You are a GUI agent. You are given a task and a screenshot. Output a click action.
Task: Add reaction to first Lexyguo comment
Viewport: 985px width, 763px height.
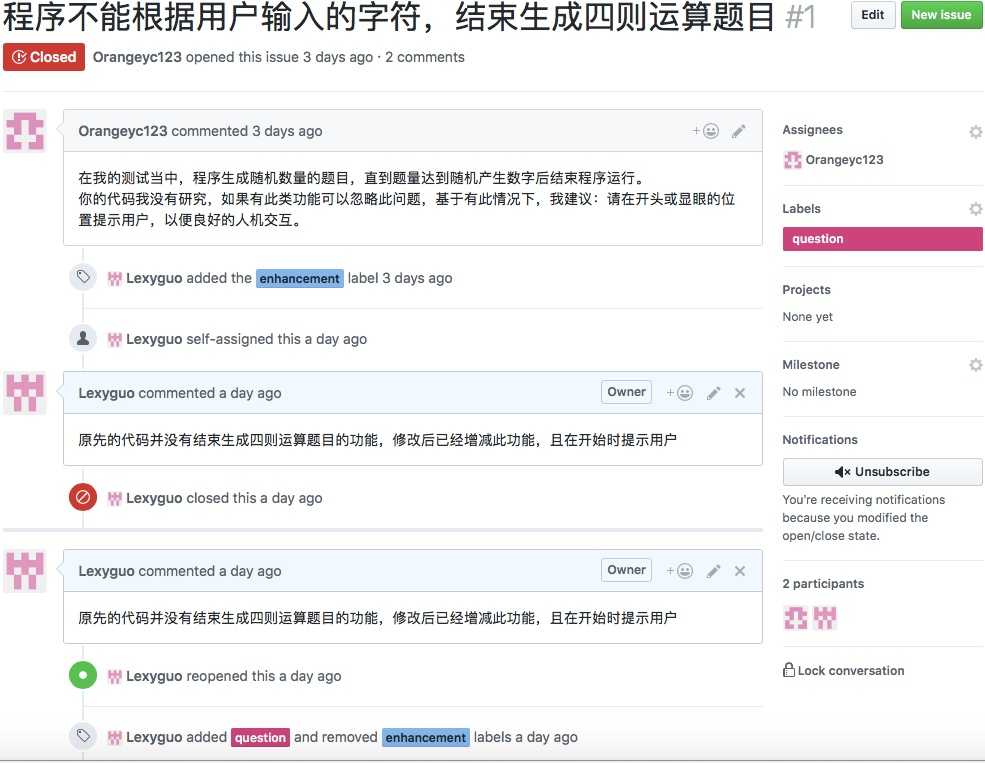(x=680, y=392)
